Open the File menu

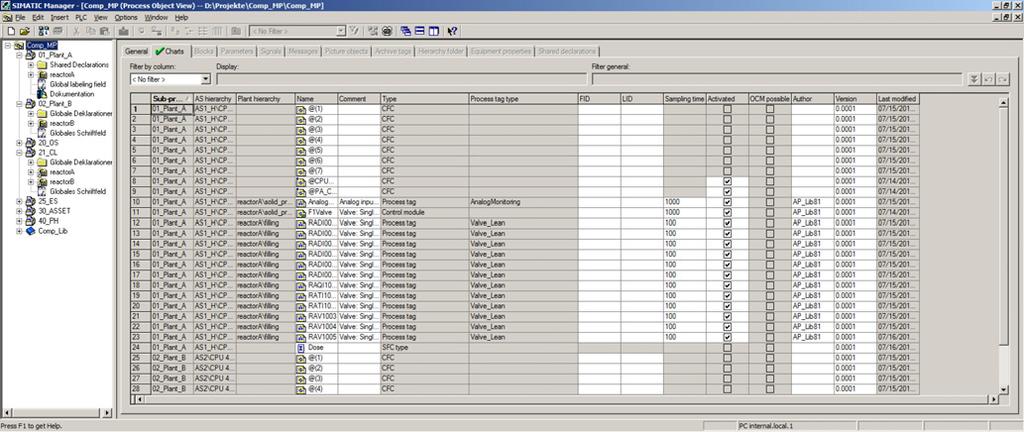[x=20, y=18]
